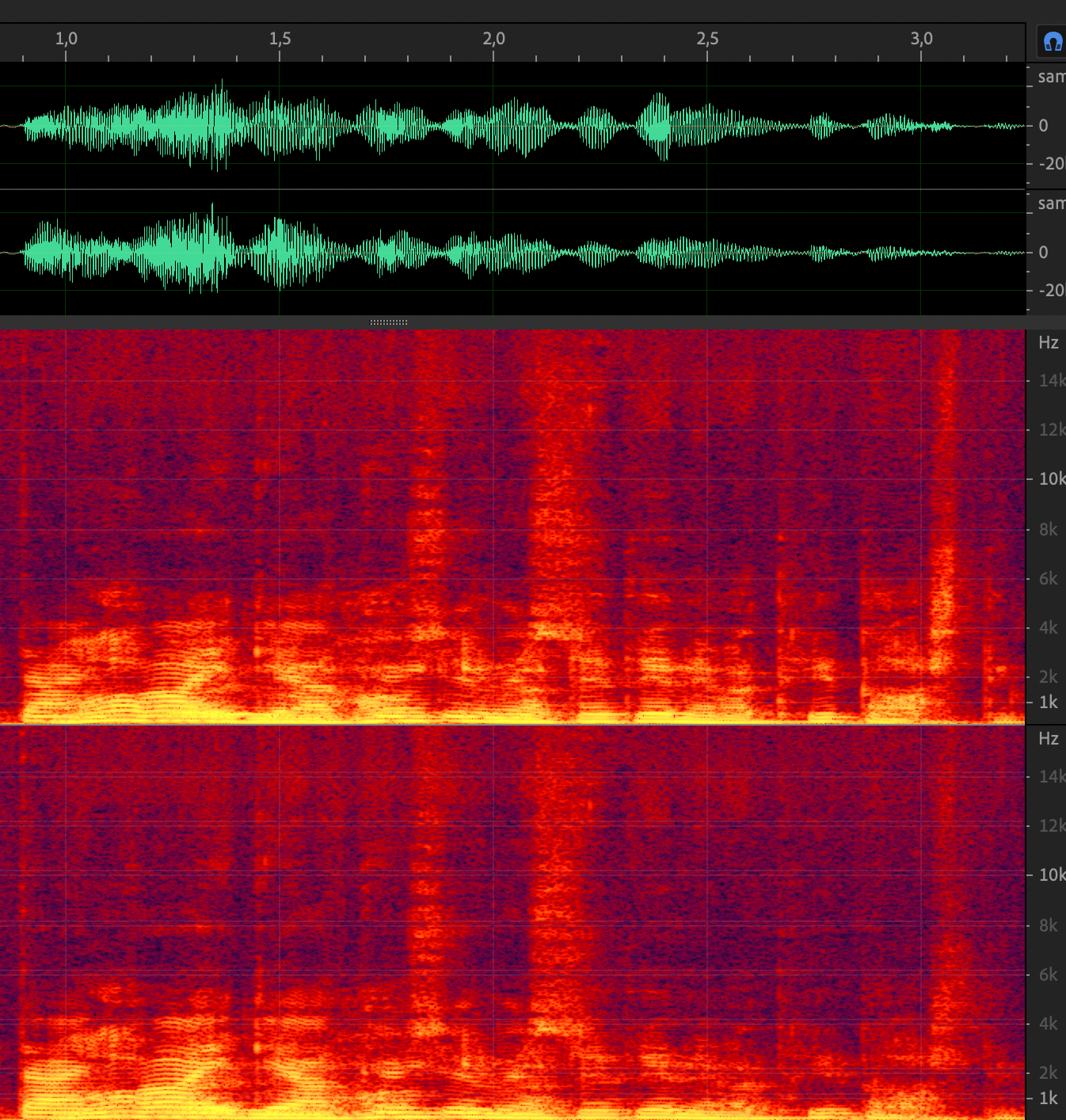Click the 10k mark on the lower frequency scale
Image resolution: width=1066 pixels, height=1120 pixels.
coord(1051,875)
